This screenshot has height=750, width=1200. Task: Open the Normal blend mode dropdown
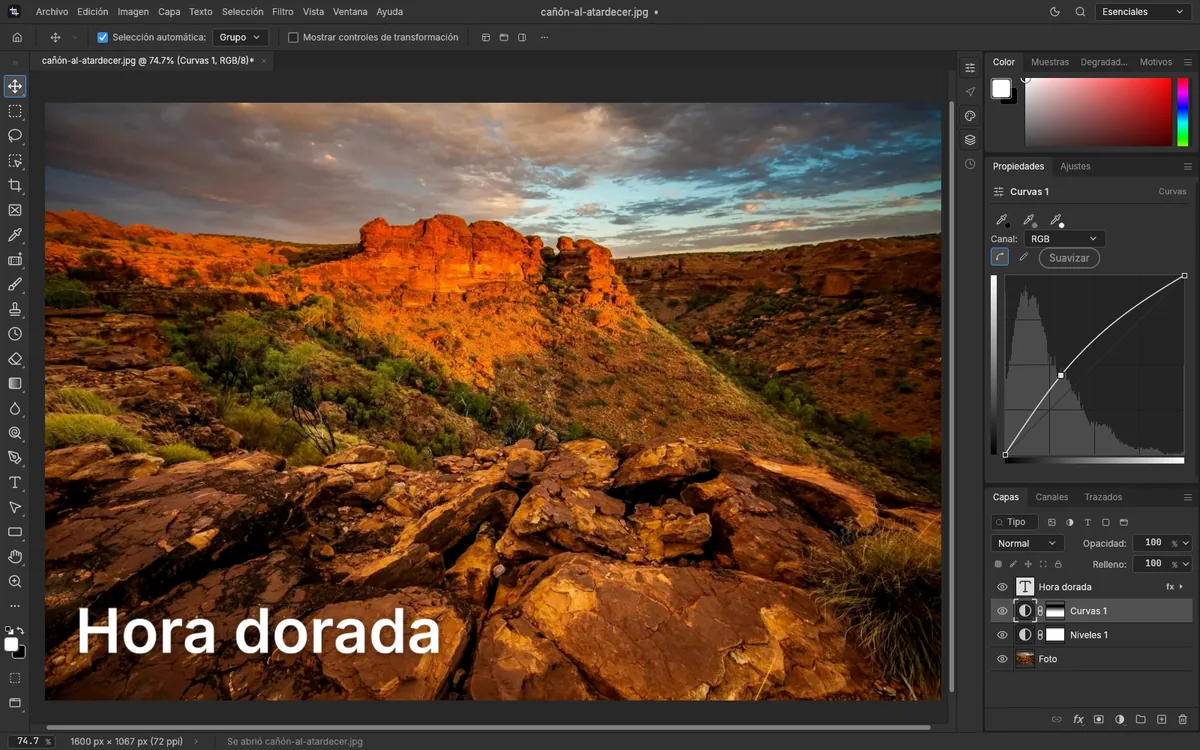(1027, 543)
